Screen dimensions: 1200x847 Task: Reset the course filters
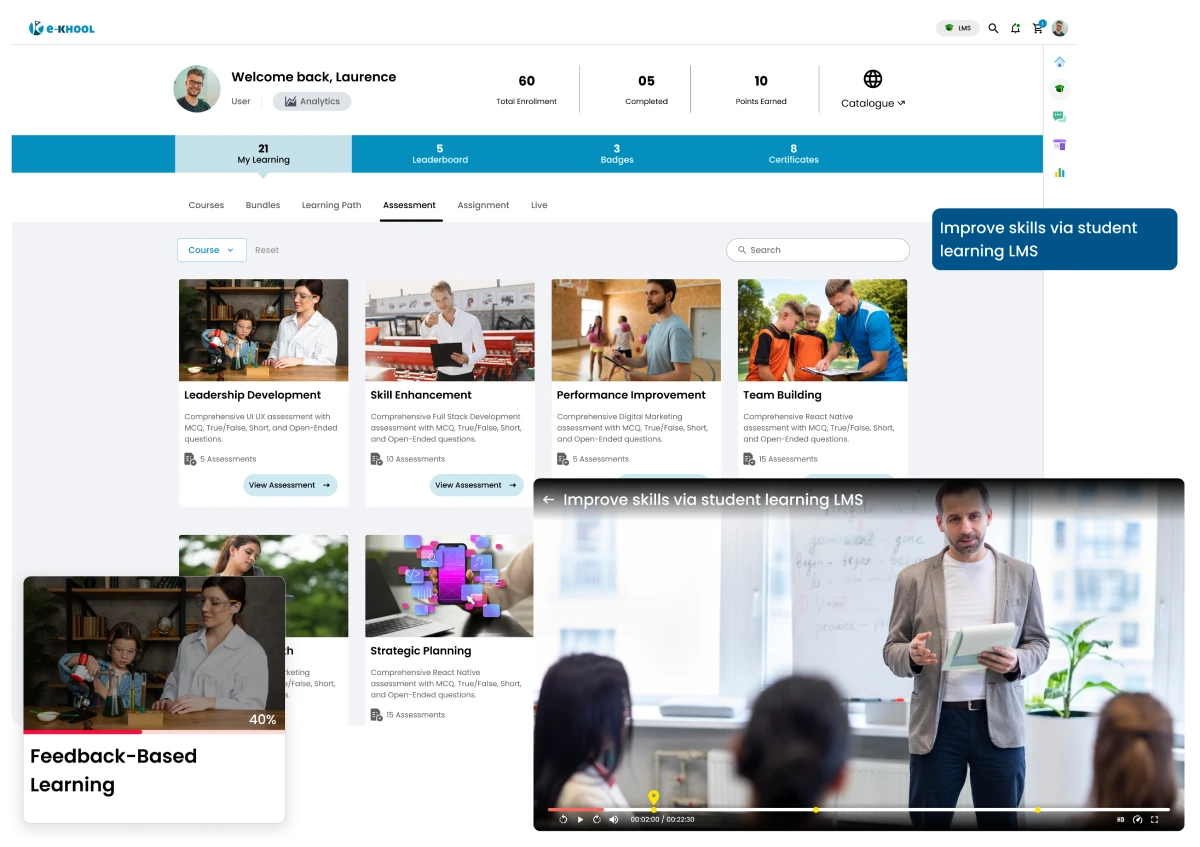(x=266, y=250)
